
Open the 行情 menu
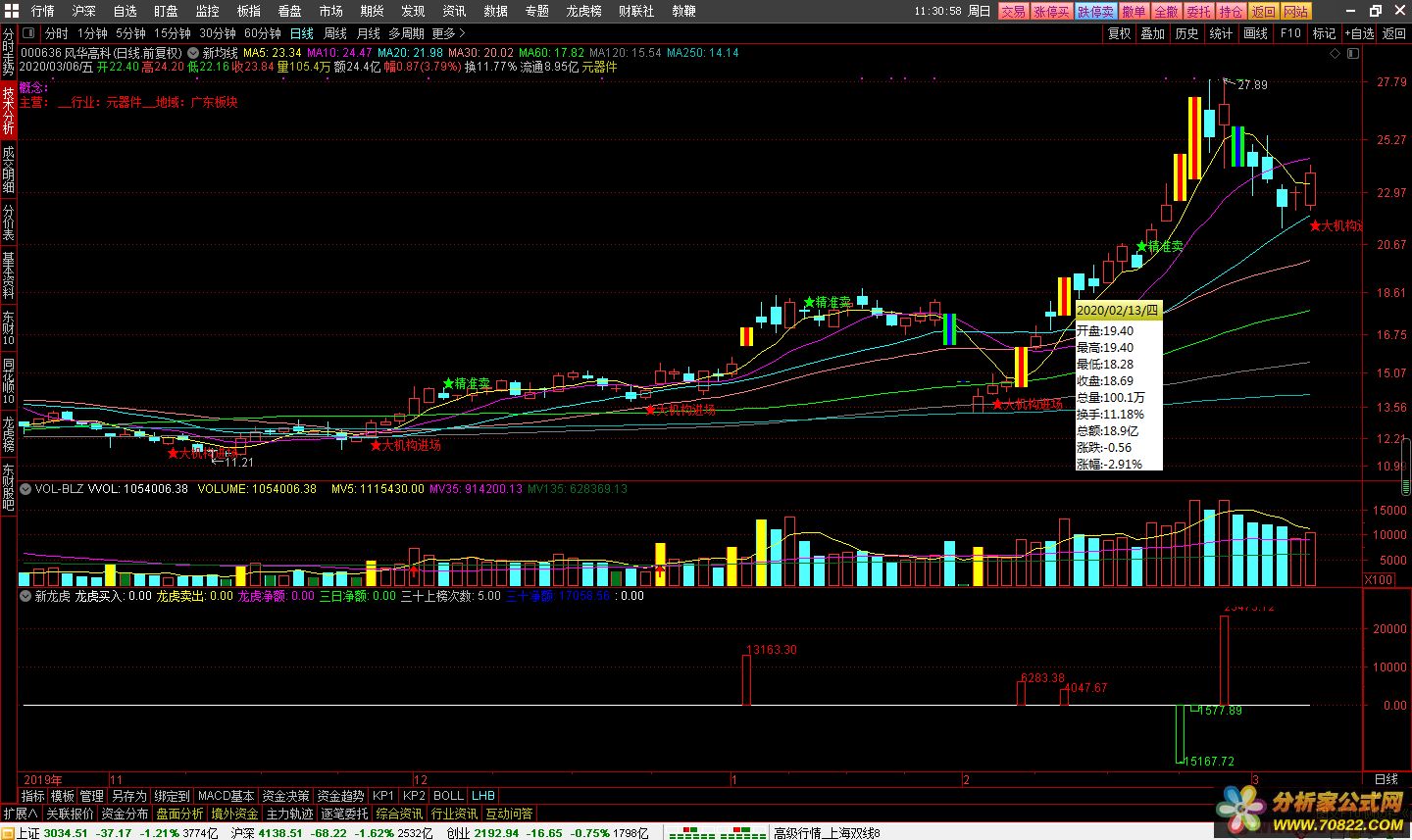click(43, 11)
